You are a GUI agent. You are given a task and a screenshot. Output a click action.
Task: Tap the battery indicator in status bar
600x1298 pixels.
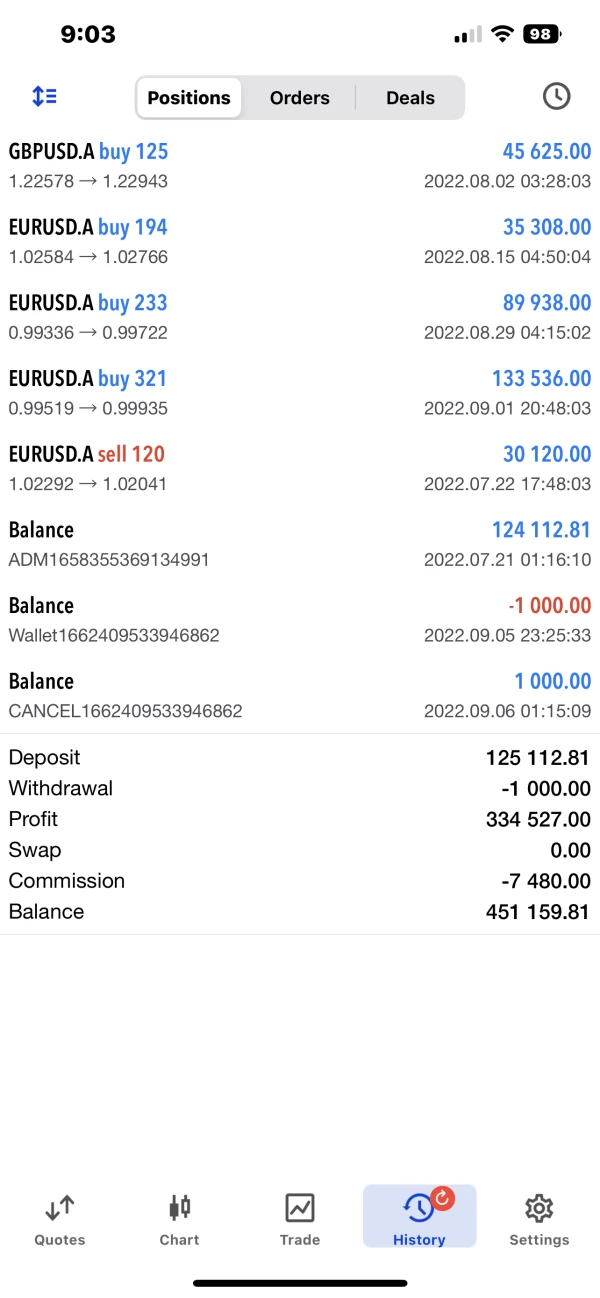click(540, 34)
